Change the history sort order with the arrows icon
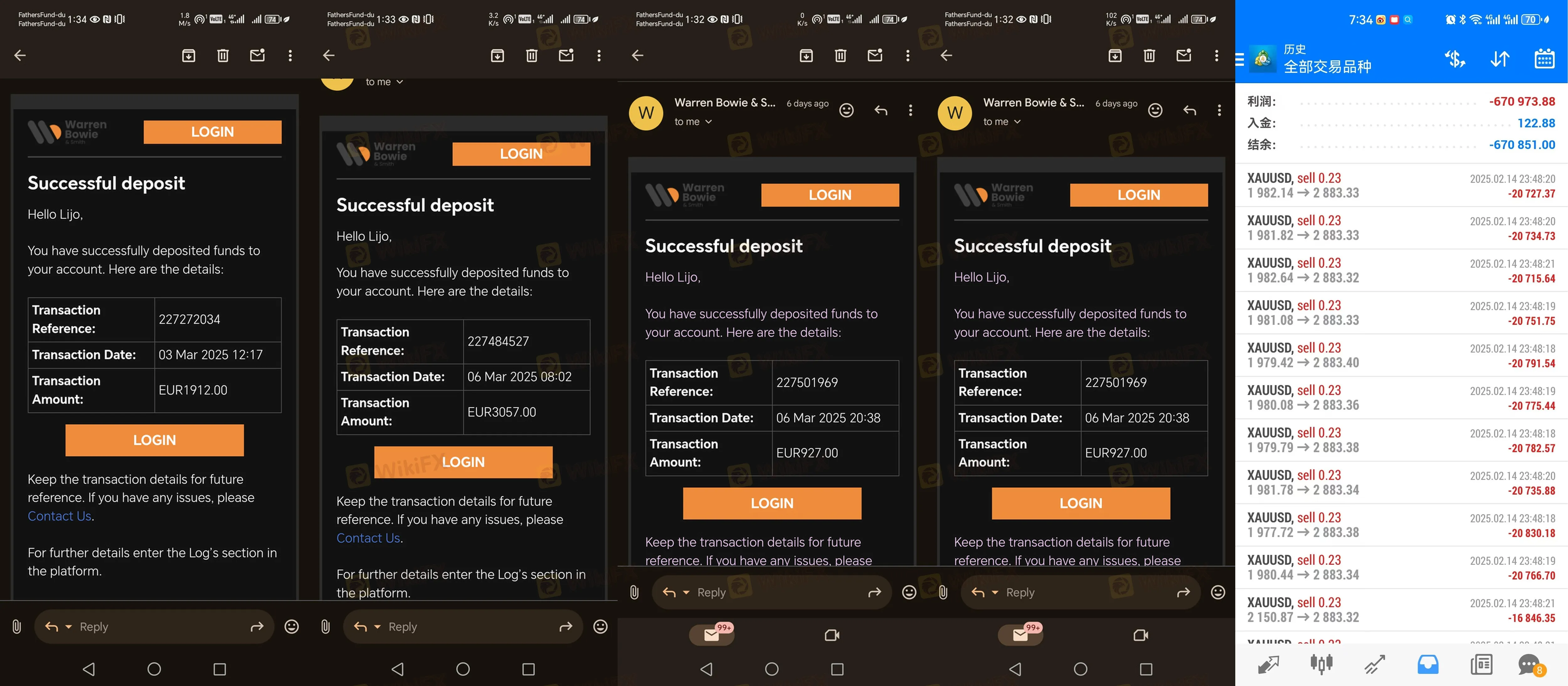This screenshot has height=686, width=1568. tap(1500, 59)
